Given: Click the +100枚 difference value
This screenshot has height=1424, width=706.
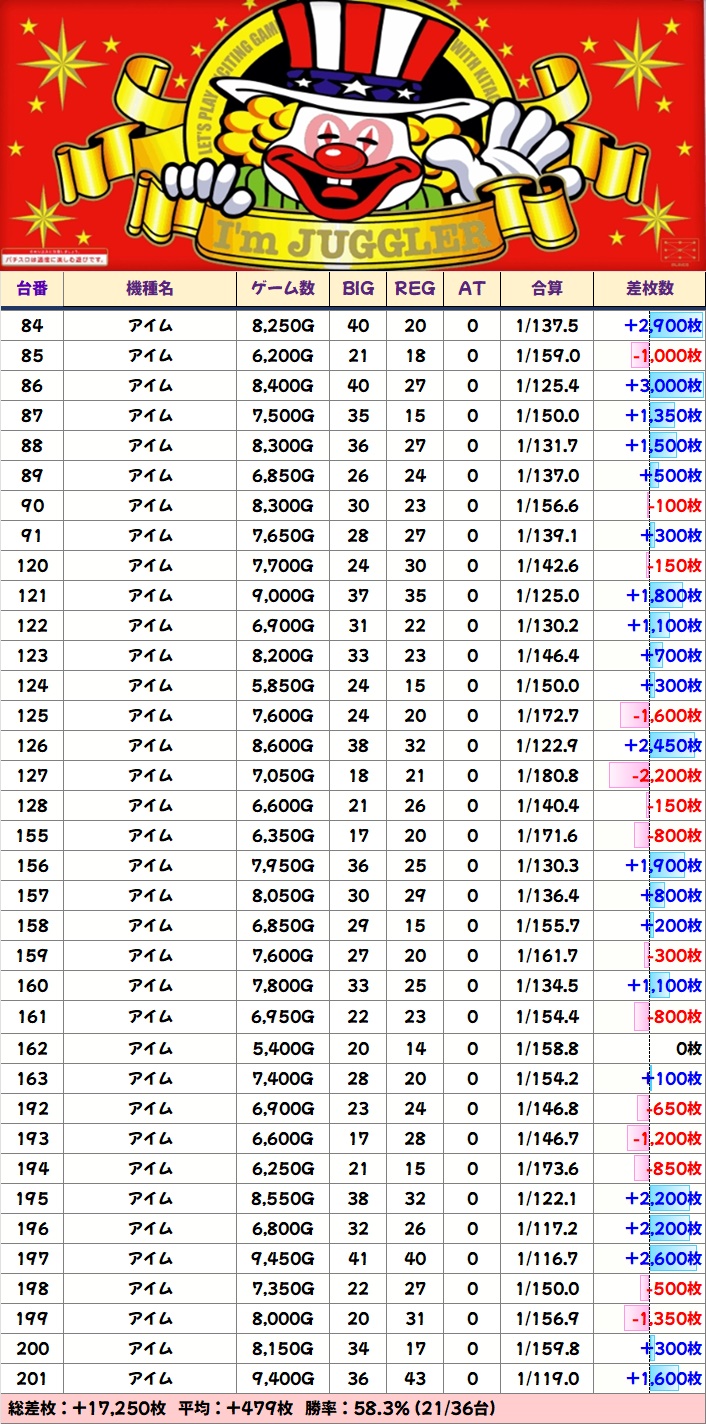Looking at the screenshot, I should pyautogui.click(x=671, y=1079).
